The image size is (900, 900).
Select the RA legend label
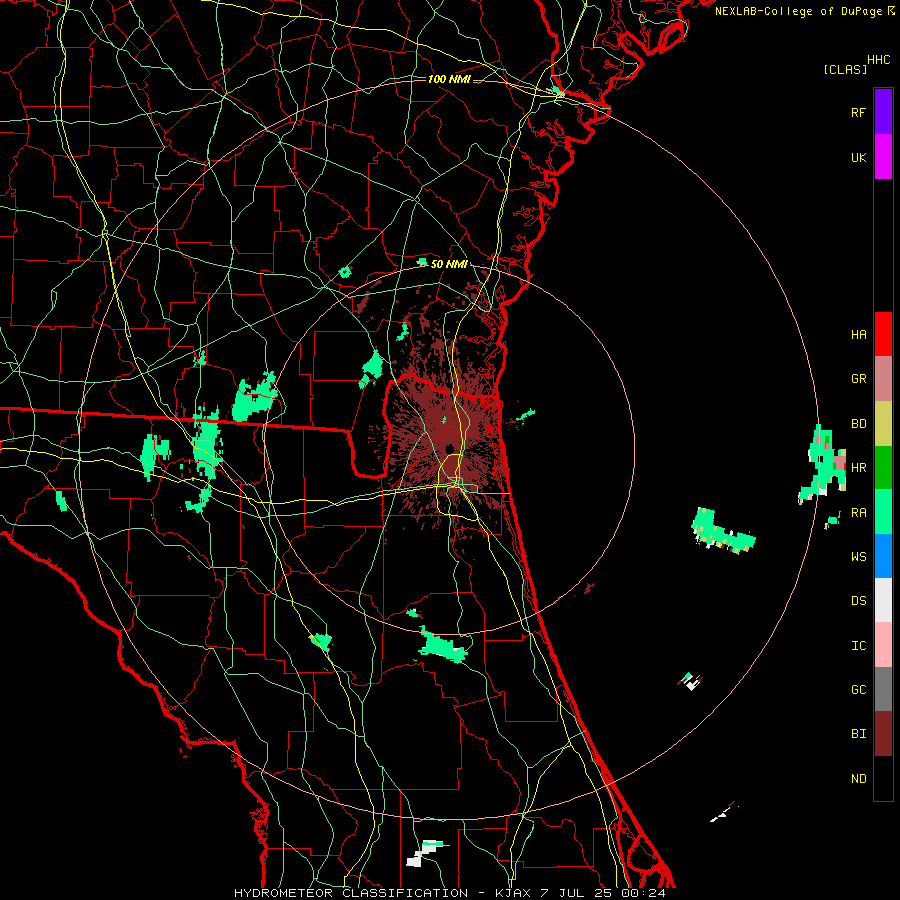(x=858, y=513)
